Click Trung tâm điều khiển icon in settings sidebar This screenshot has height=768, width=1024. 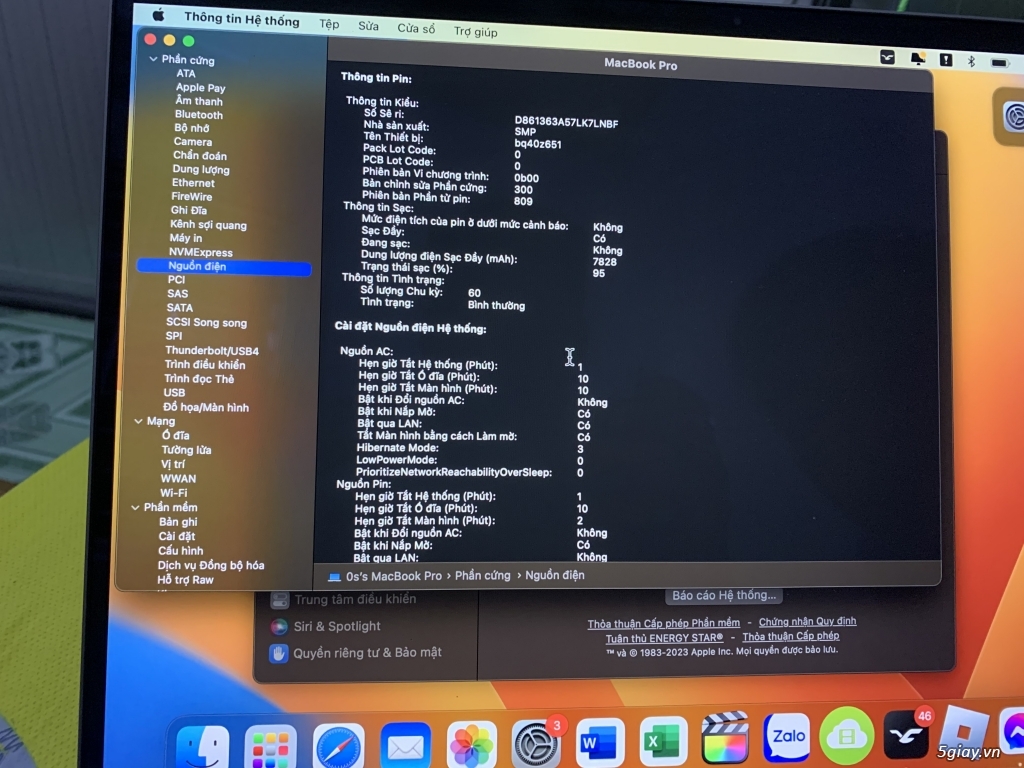[280, 600]
